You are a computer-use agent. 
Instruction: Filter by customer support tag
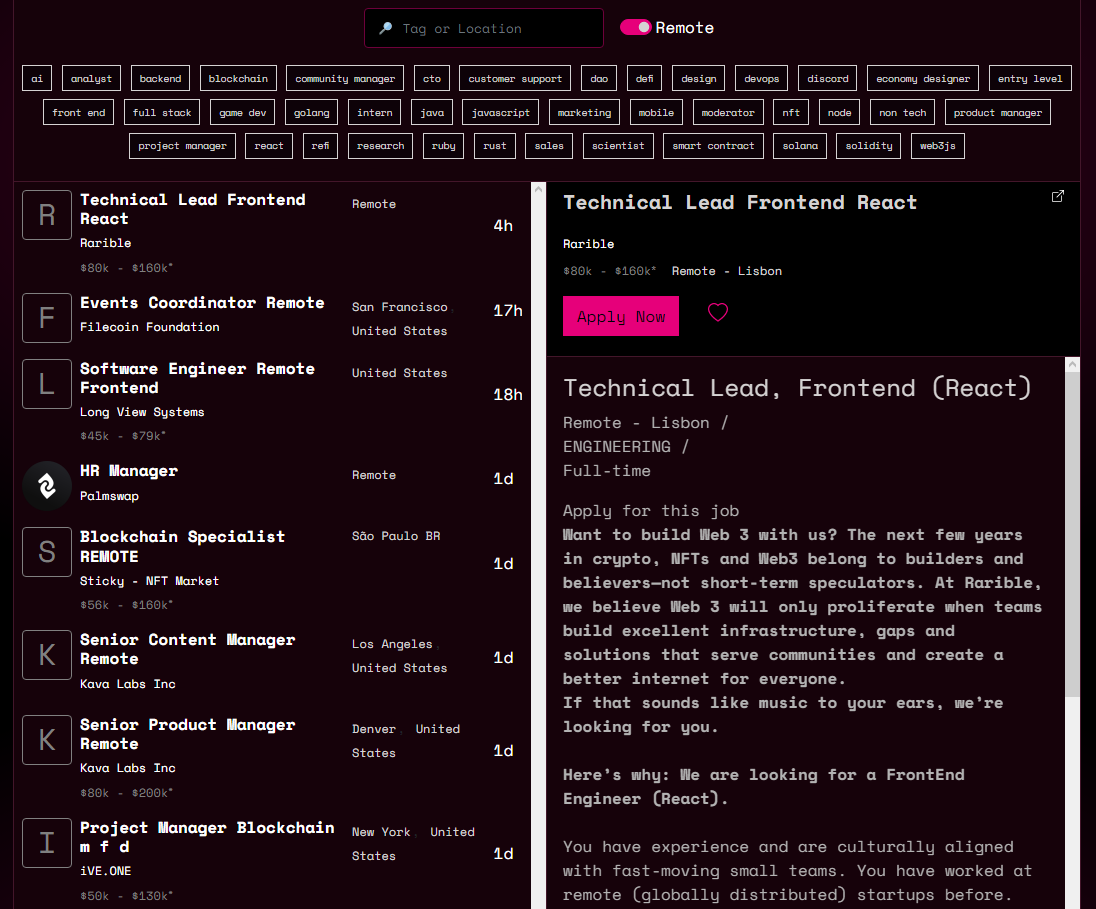point(515,78)
